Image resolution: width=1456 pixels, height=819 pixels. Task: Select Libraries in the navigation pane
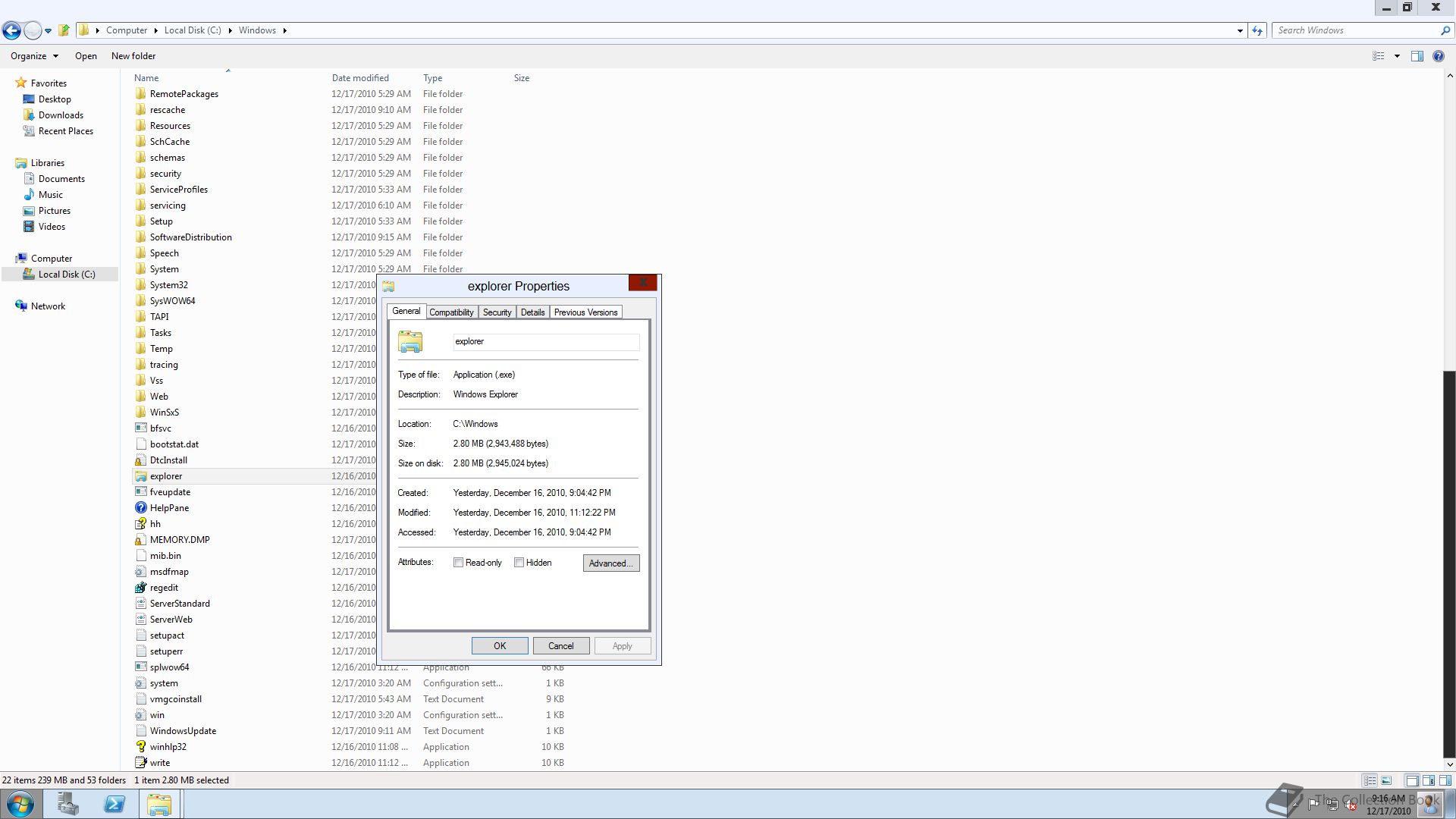(x=47, y=163)
